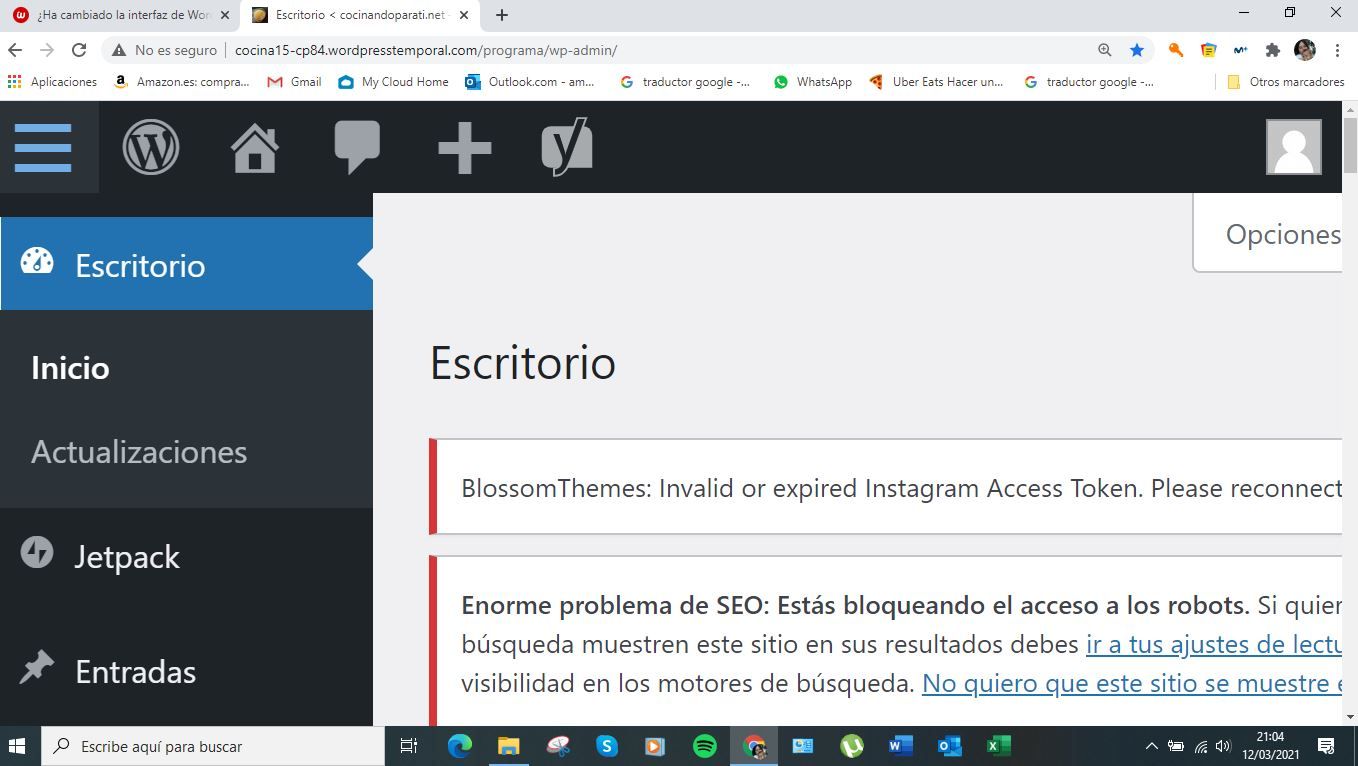Open the notification center icon
This screenshot has height=766, width=1358.
click(1327, 746)
